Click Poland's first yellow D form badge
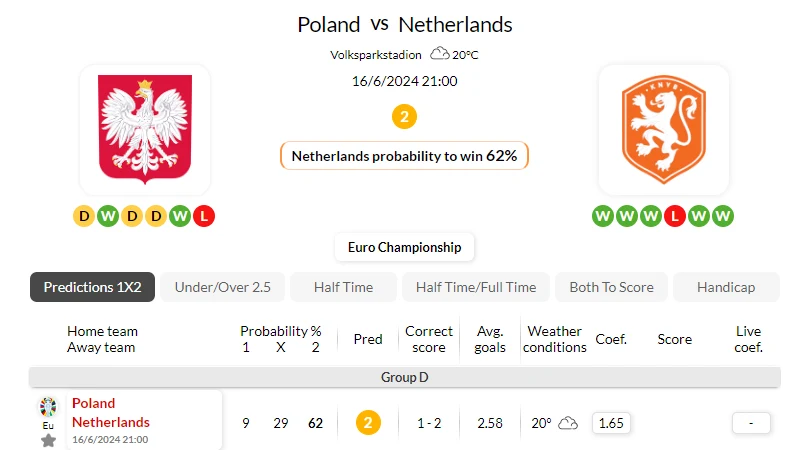Image resolution: width=800 pixels, height=450 pixels. pyautogui.click(x=84, y=216)
